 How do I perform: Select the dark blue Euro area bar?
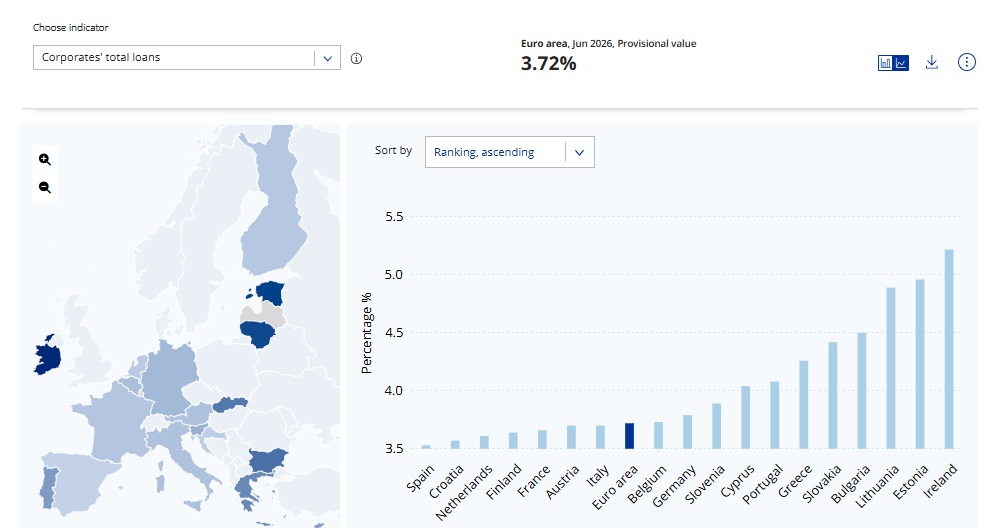click(x=629, y=436)
